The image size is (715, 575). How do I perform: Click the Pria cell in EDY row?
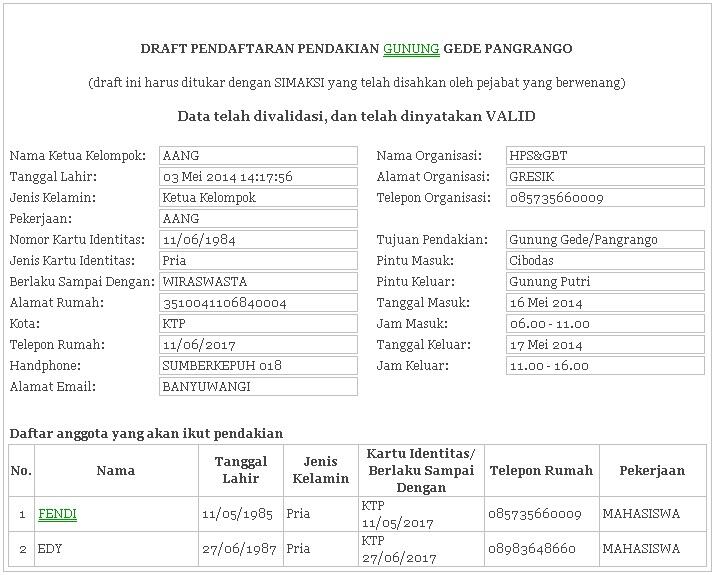pos(321,549)
